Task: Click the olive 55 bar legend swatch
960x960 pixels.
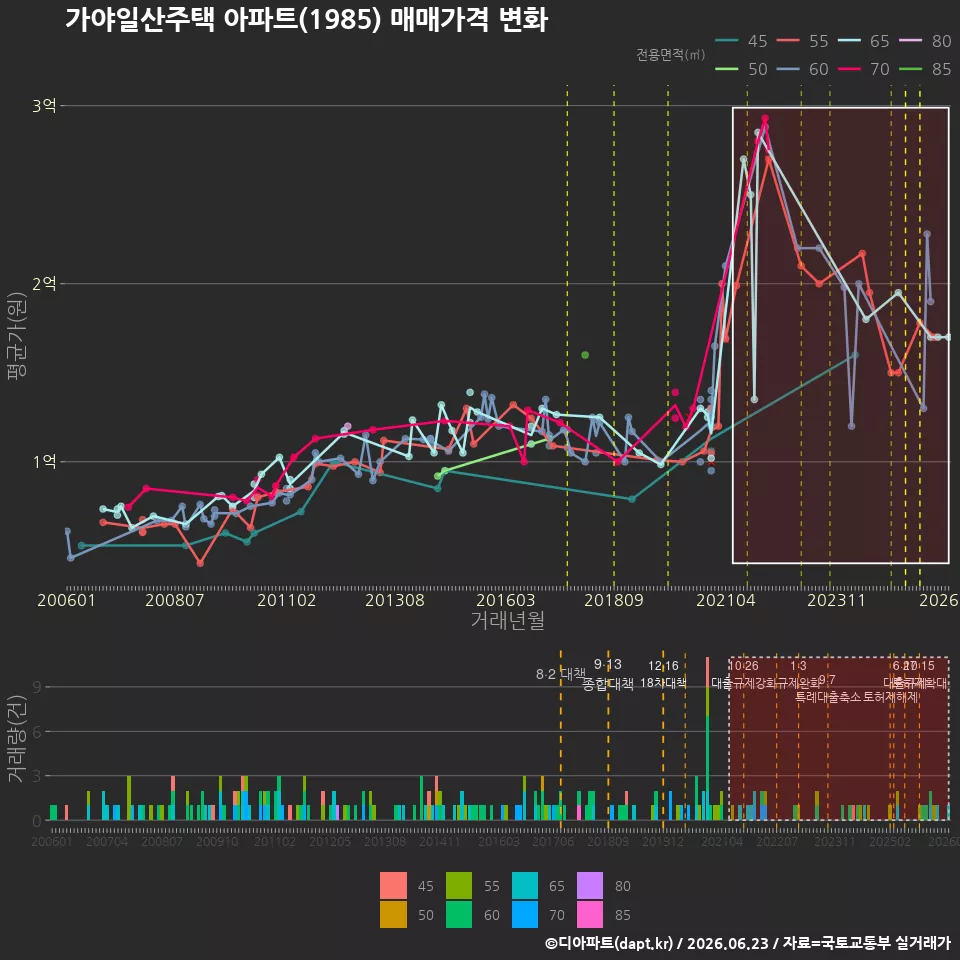Action: coord(459,885)
